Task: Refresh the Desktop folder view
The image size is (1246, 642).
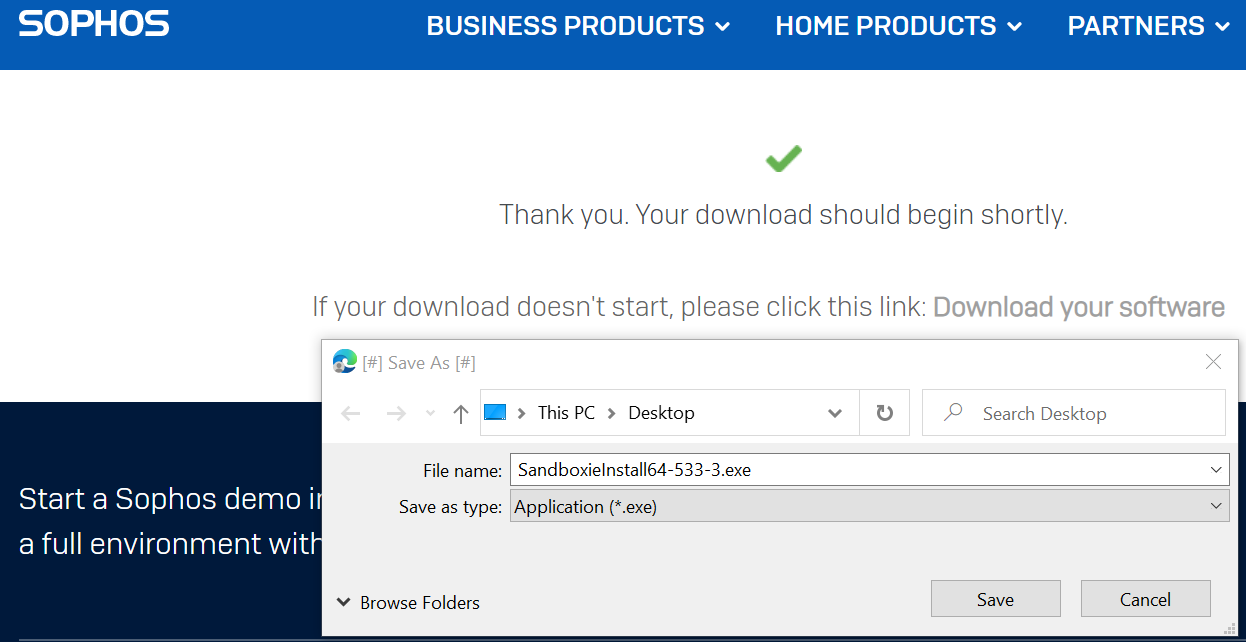Action: (884, 413)
